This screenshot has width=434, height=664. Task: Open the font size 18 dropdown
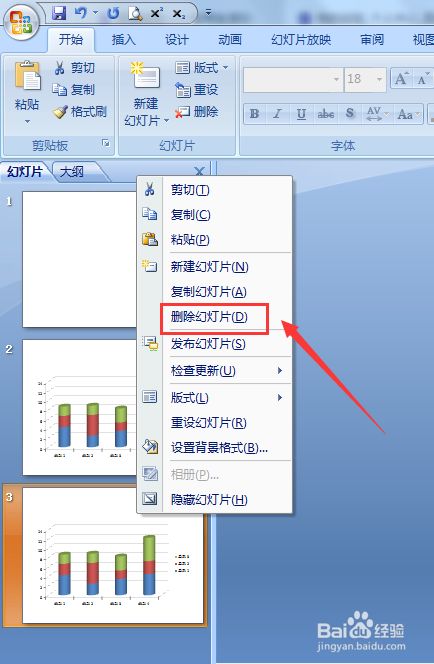click(x=379, y=79)
